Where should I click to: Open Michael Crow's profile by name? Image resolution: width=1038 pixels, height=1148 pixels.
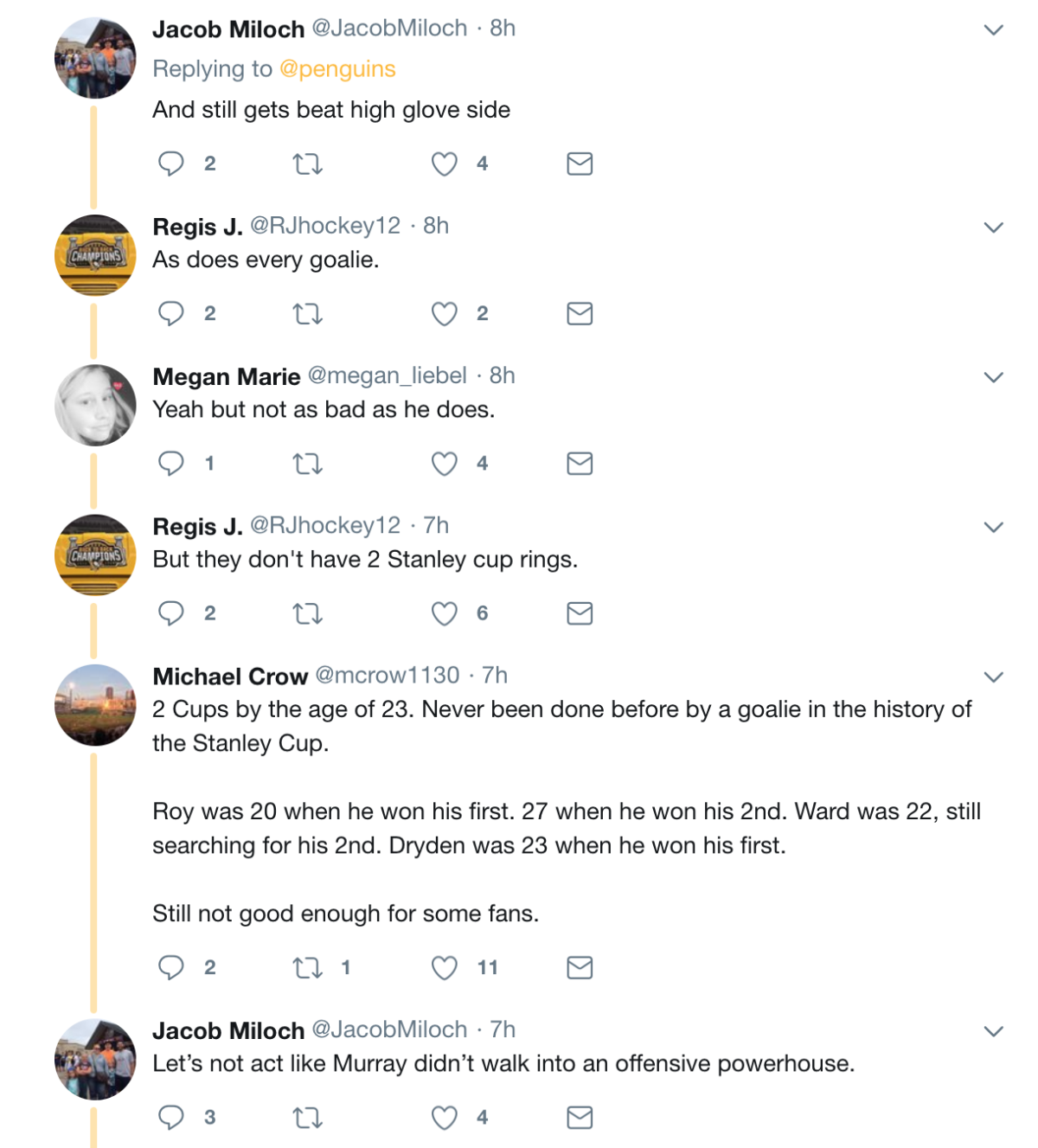tap(230, 676)
